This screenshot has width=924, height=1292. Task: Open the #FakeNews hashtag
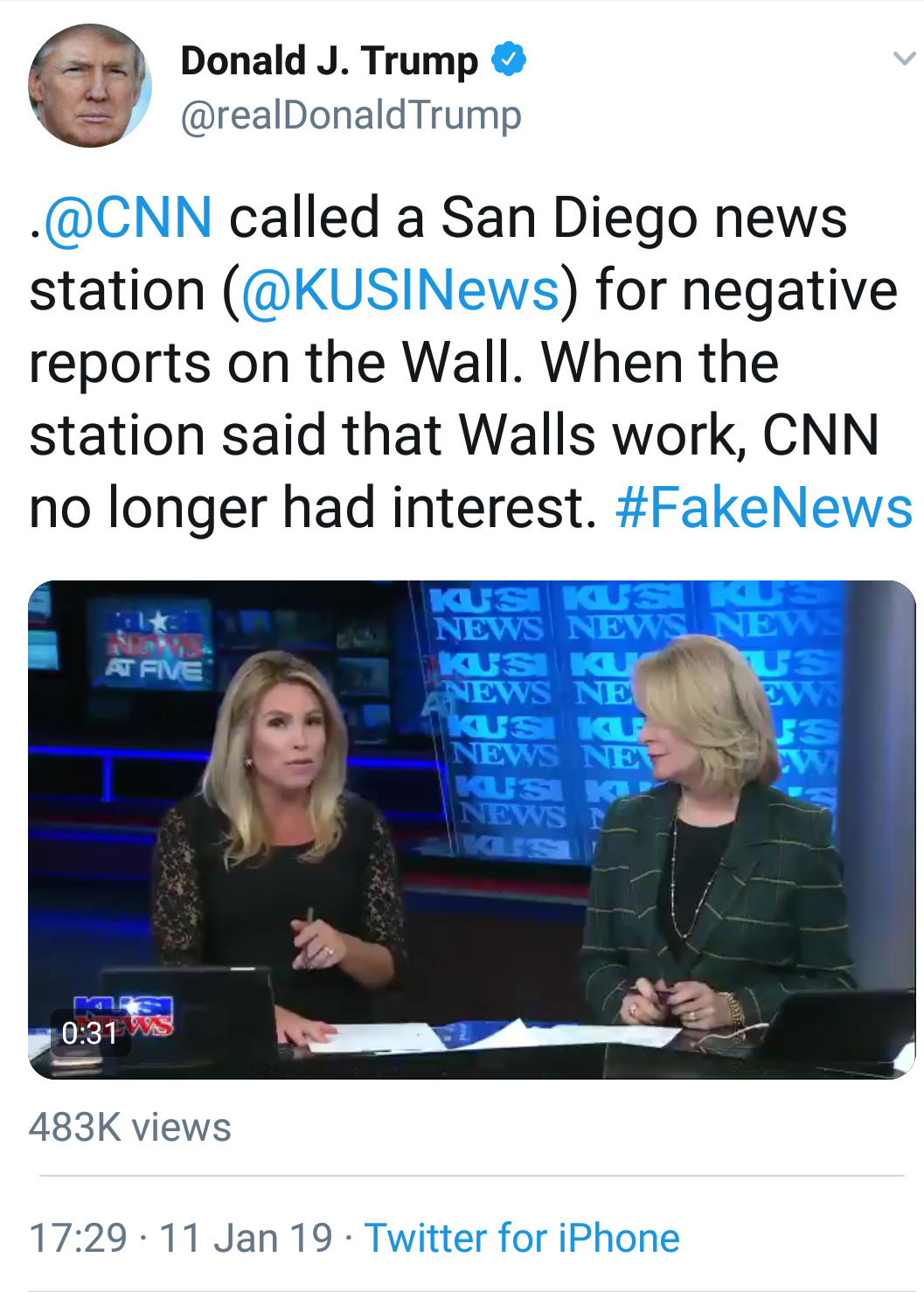coord(763,508)
